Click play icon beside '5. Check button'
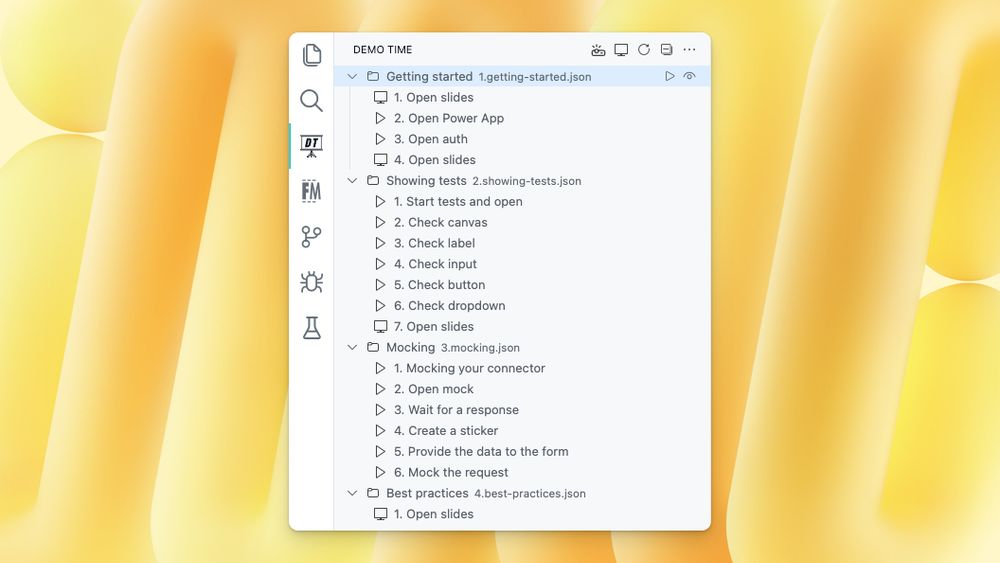This screenshot has width=1000, height=563. point(381,285)
